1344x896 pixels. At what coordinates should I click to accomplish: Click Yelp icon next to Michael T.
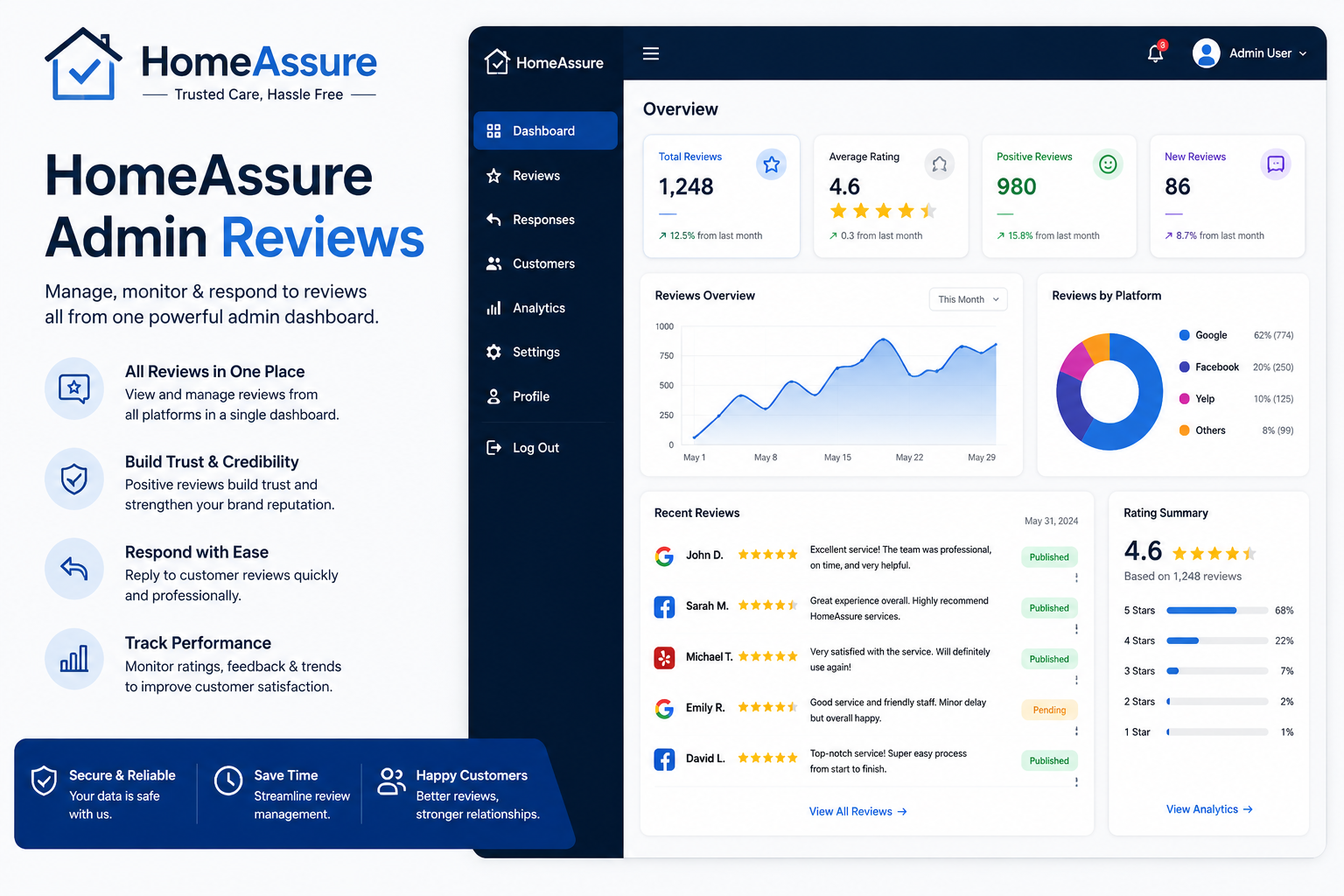pos(664,658)
